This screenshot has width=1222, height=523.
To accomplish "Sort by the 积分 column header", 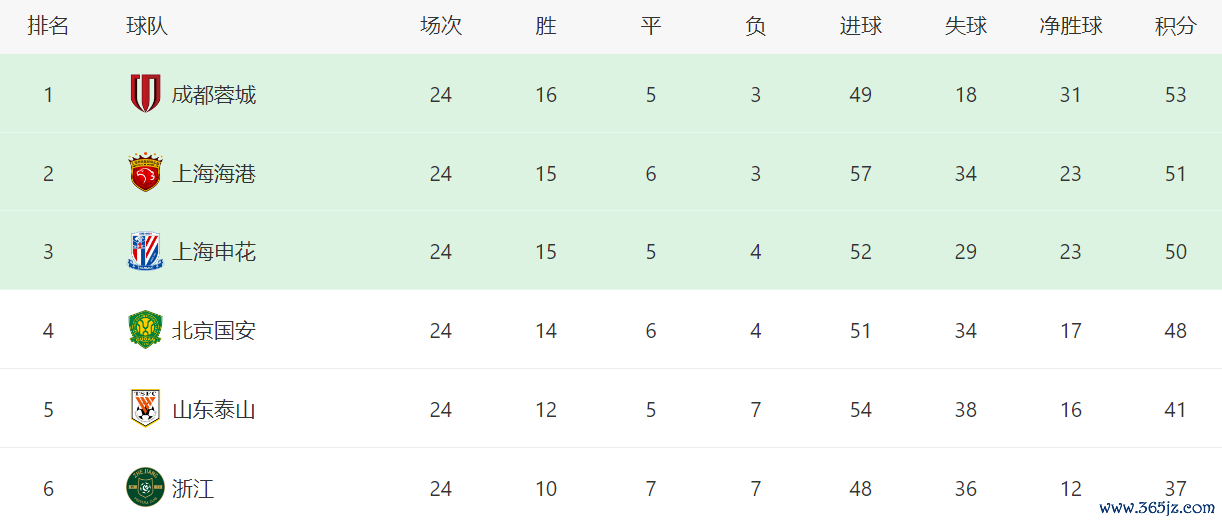I will pos(1176,27).
